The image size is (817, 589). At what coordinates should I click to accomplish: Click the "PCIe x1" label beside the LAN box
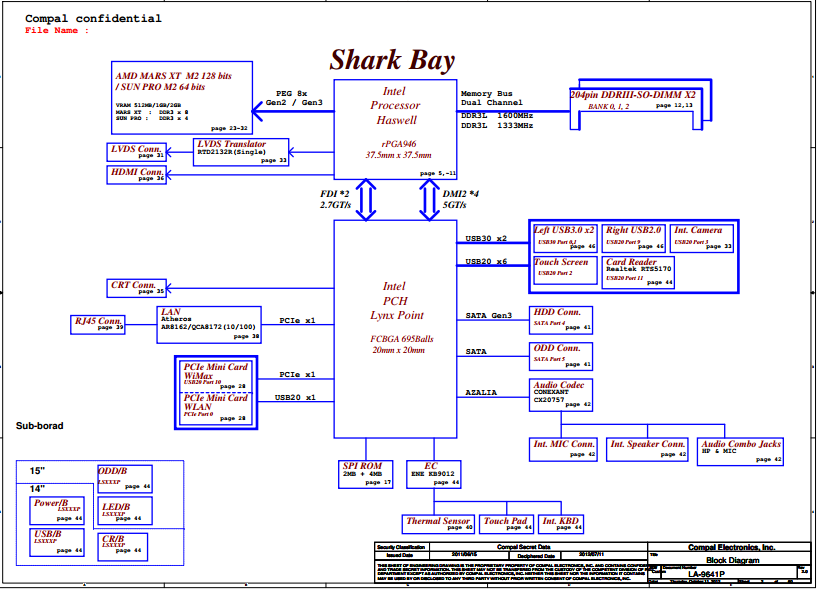click(x=297, y=320)
